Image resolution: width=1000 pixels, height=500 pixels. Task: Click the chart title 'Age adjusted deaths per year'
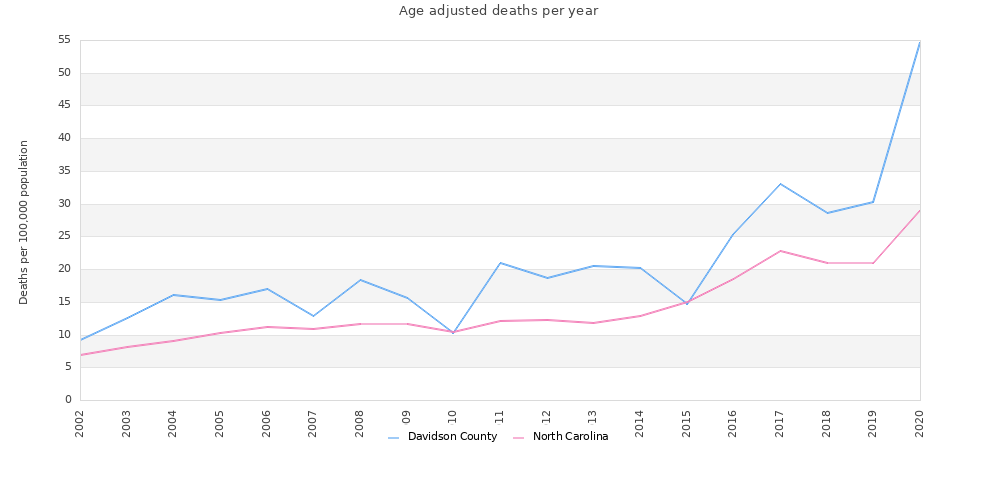coord(498,11)
